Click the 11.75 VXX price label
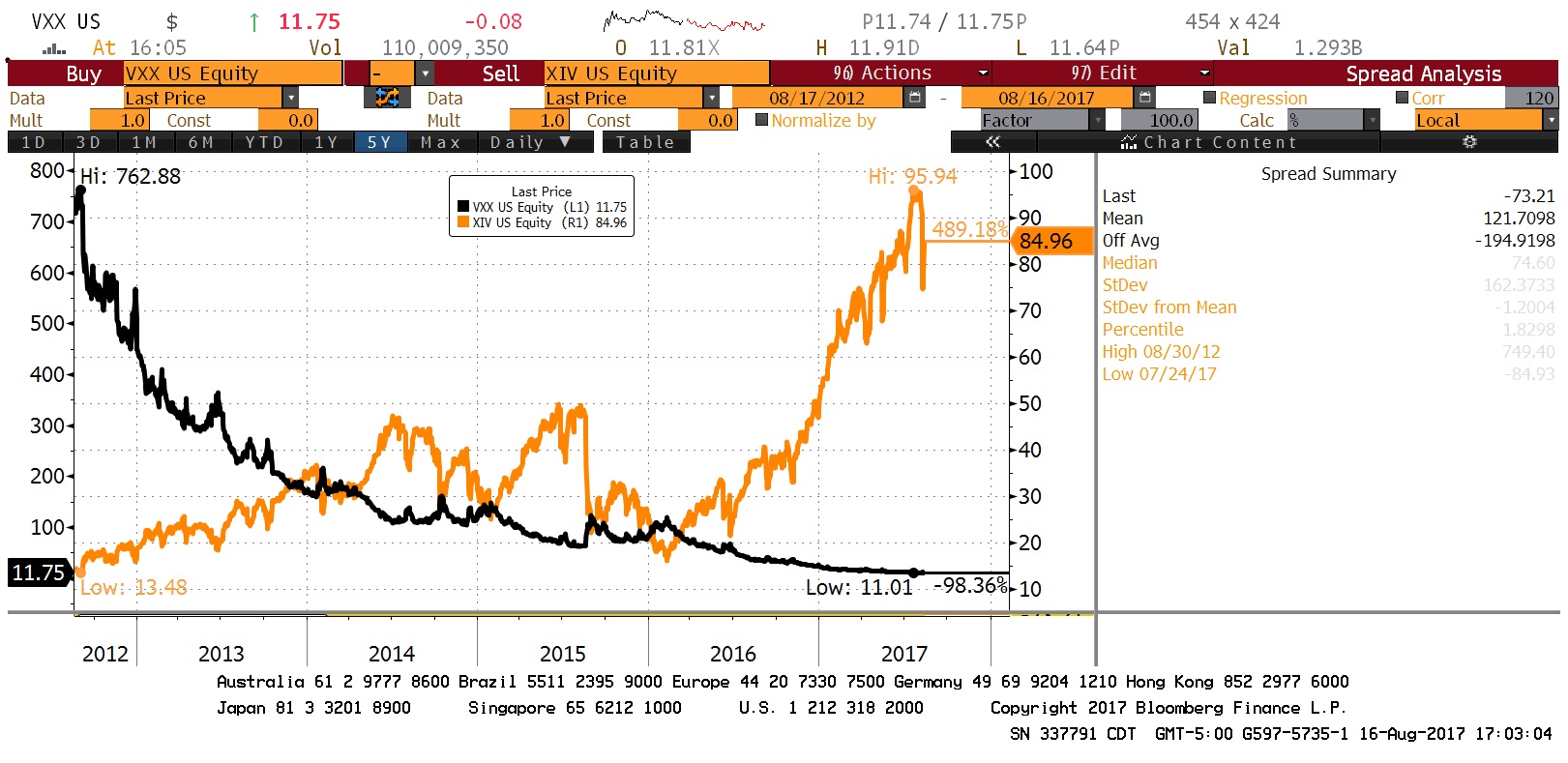 (39, 572)
